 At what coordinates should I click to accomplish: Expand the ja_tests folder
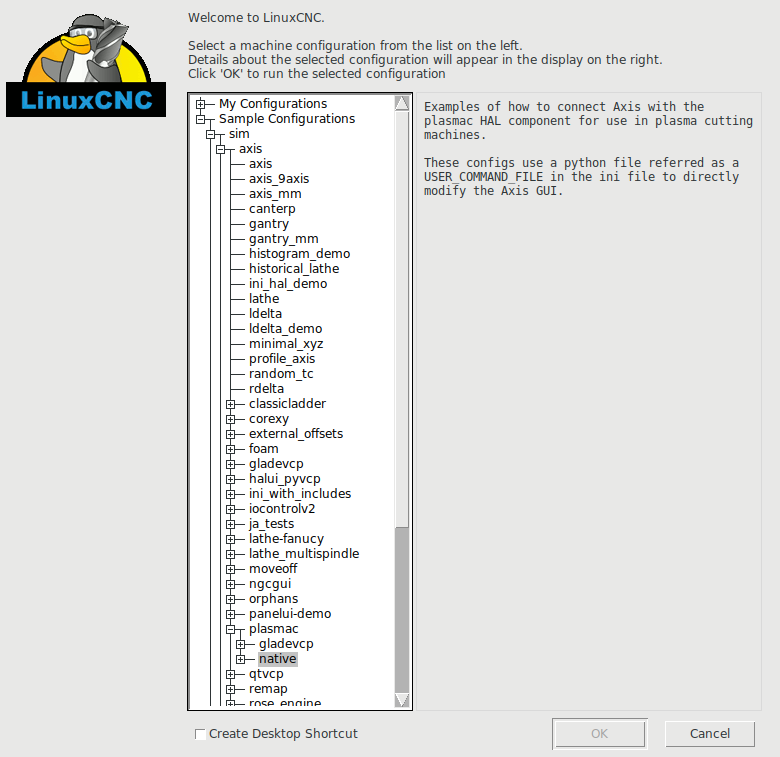point(230,524)
